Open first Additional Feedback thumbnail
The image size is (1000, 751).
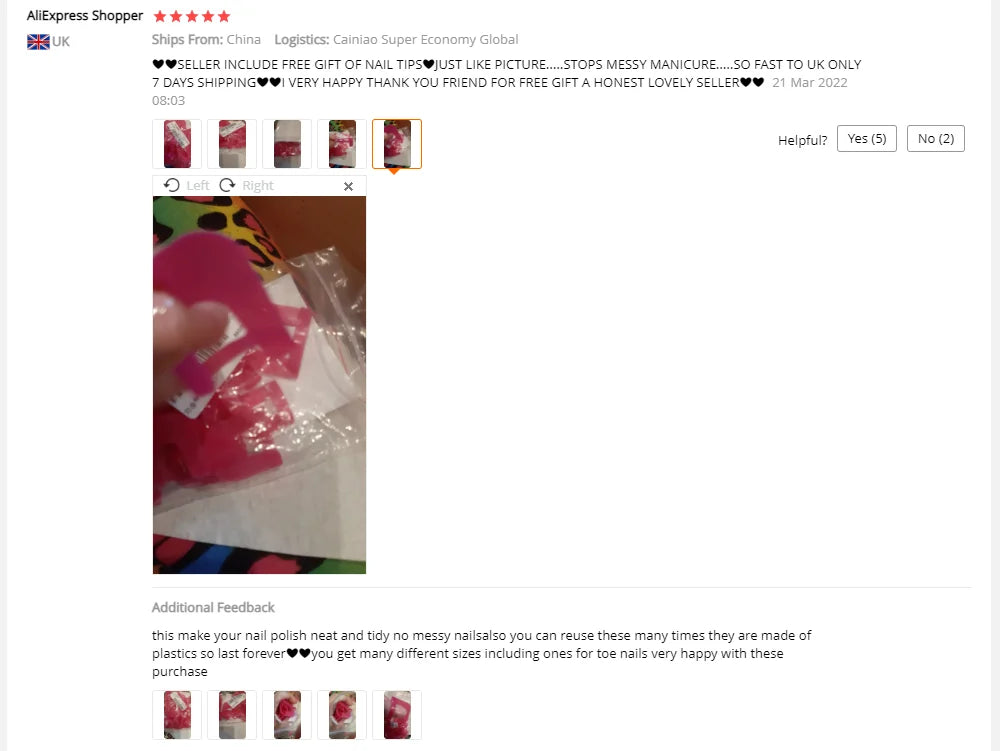177,715
